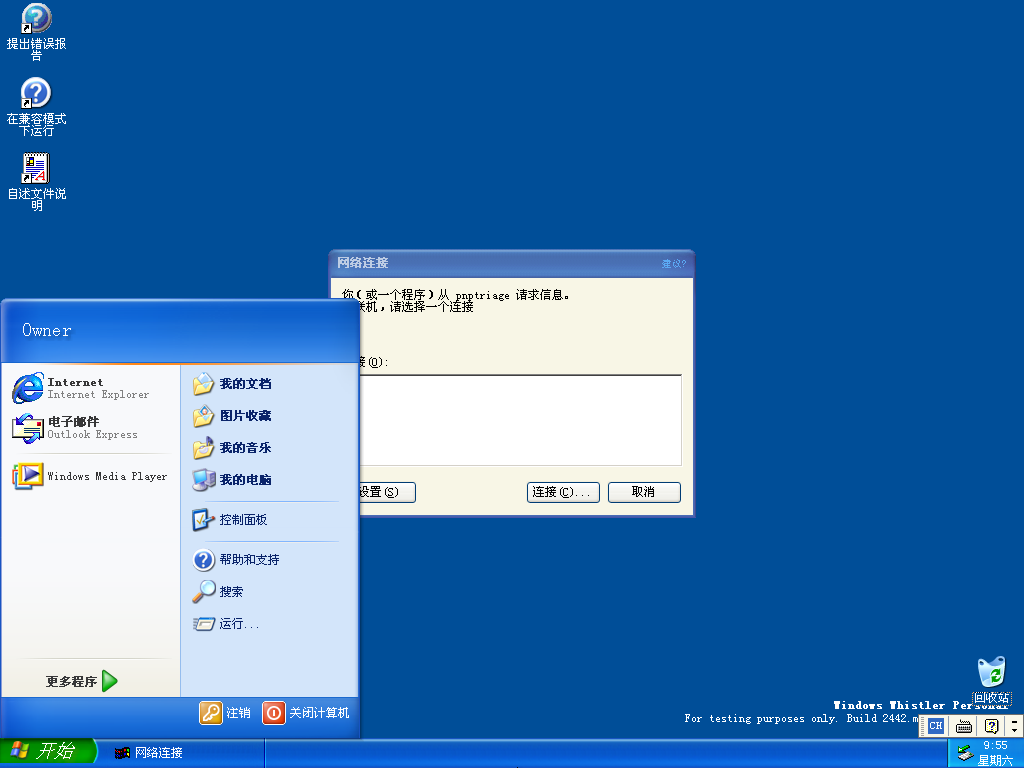Open the 运行... run dialog

pos(226,624)
